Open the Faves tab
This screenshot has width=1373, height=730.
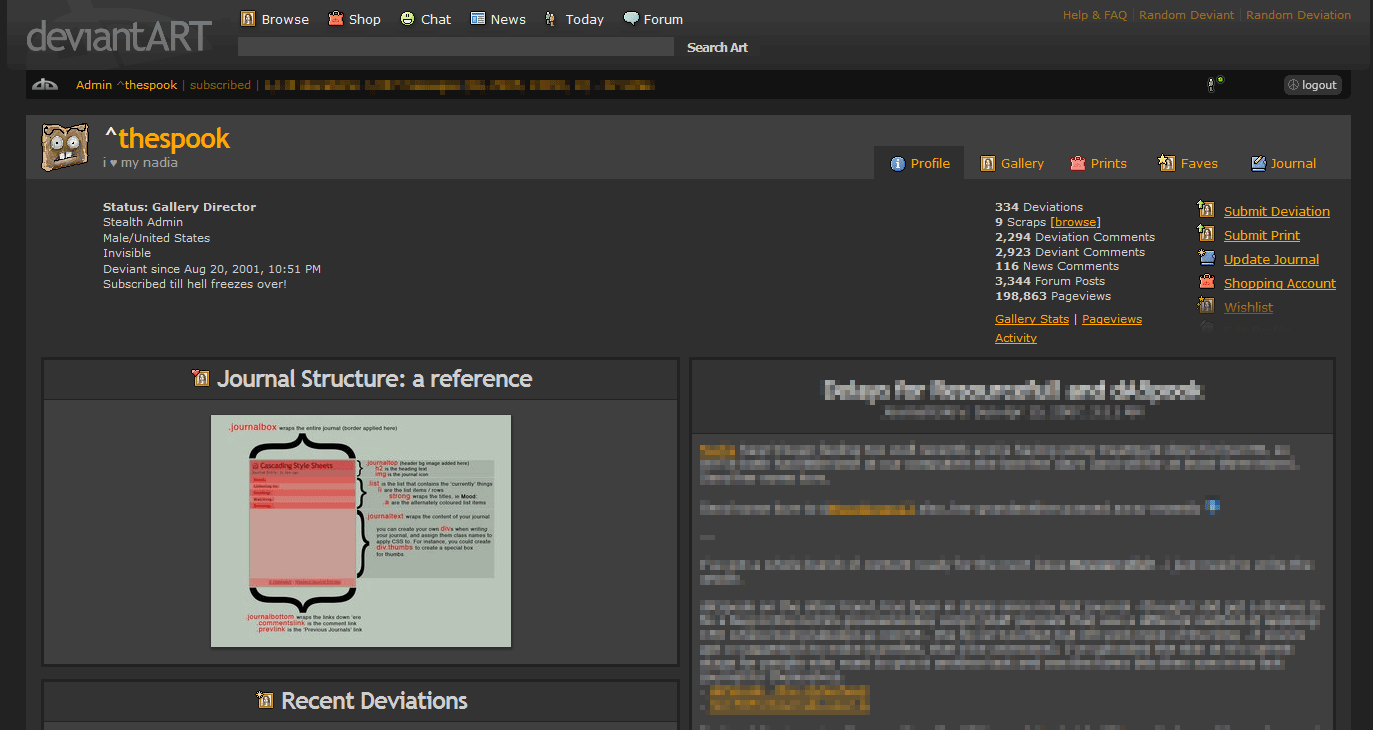pyautogui.click(x=1188, y=163)
